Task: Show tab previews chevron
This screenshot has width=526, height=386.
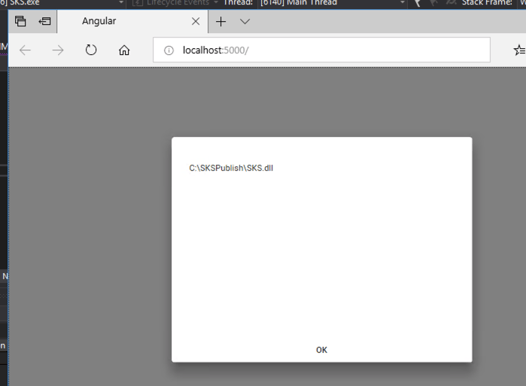Action: (245, 22)
